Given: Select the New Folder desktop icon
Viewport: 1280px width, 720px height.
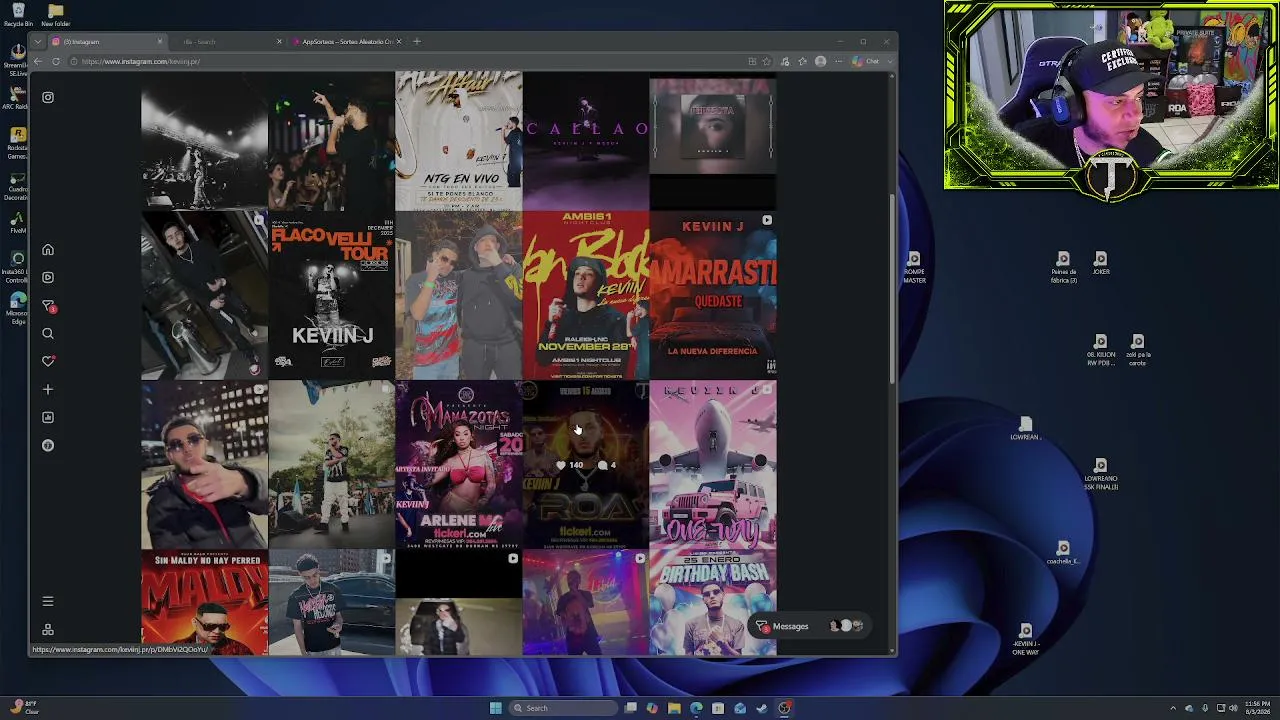Looking at the screenshot, I should click(56, 15).
